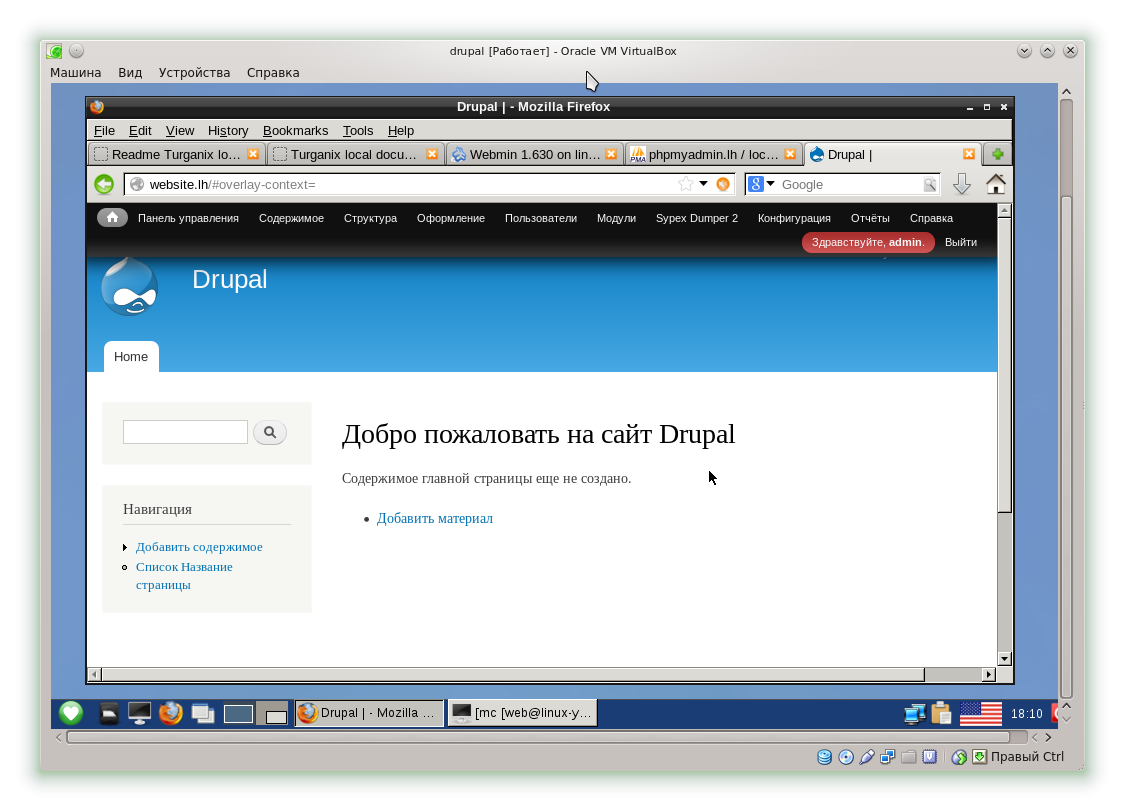Switch to the Readme Turganix tab
Screen dimensions: 1125x811
[176, 154]
